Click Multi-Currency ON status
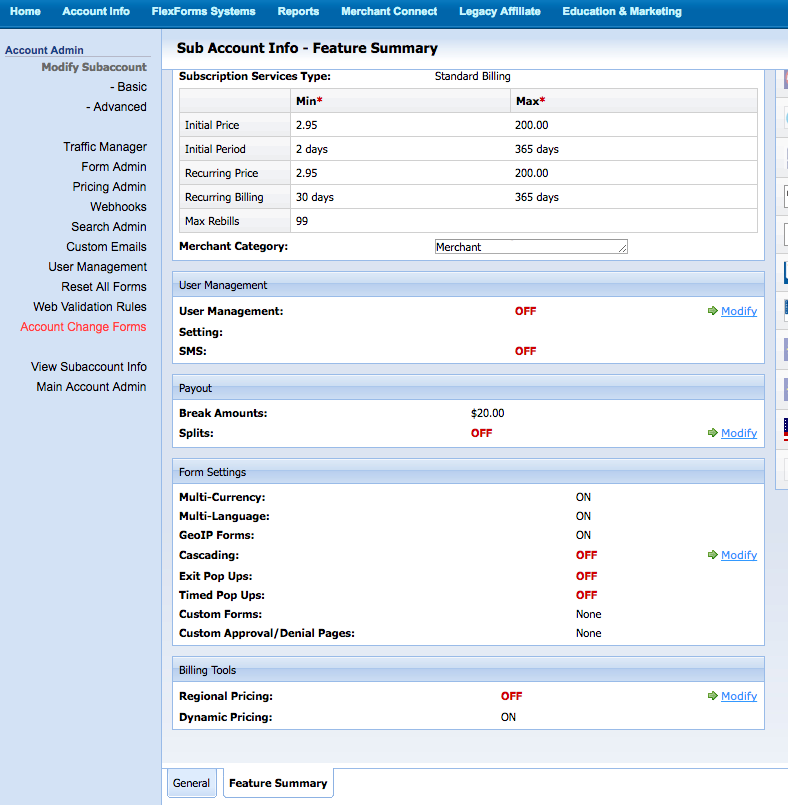788x805 pixels. tap(583, 497)
